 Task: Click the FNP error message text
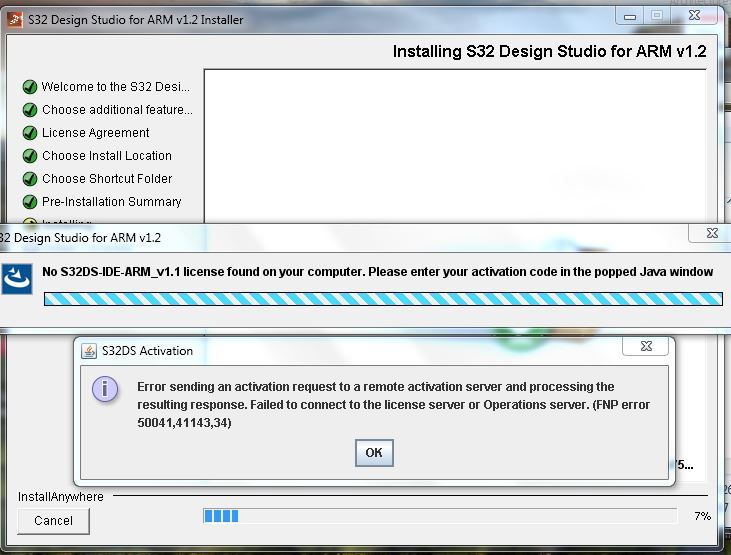click(x=393, y=404)
